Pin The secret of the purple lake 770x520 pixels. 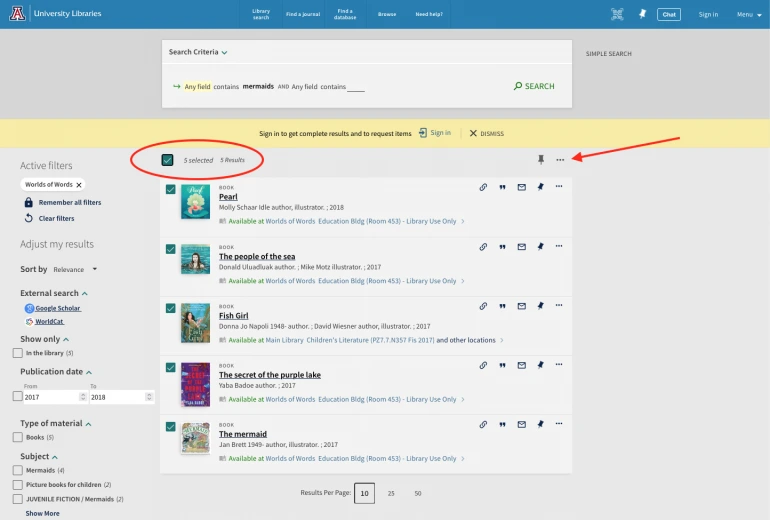(540, 365)
